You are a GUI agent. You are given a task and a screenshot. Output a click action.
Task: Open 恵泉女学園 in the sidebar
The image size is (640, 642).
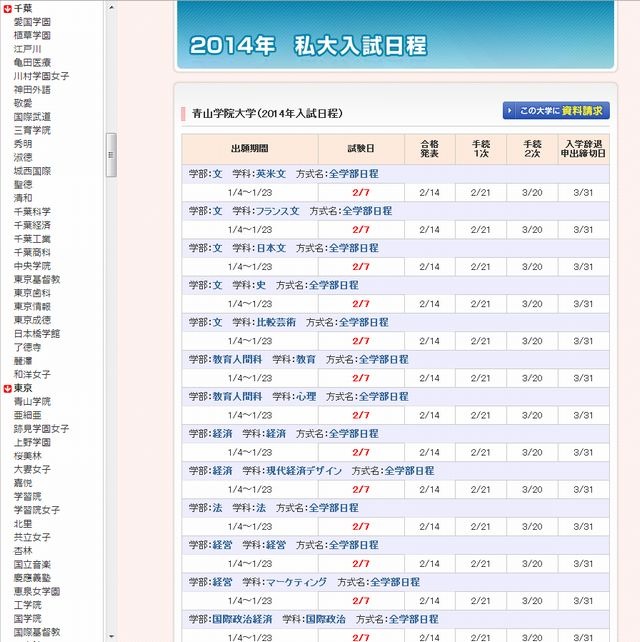coord(37,591)
